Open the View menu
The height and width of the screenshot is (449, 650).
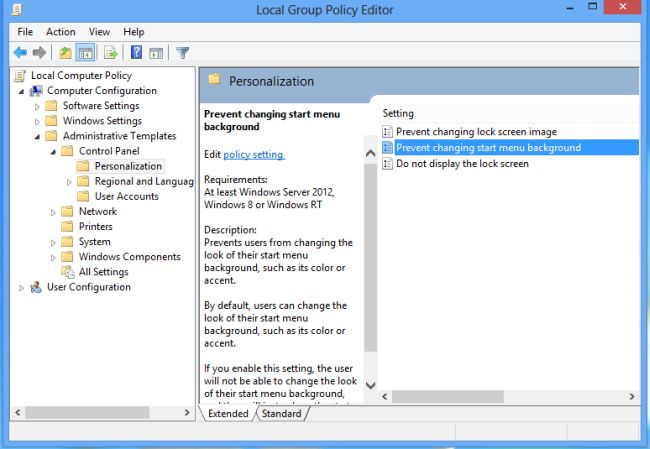99,32
